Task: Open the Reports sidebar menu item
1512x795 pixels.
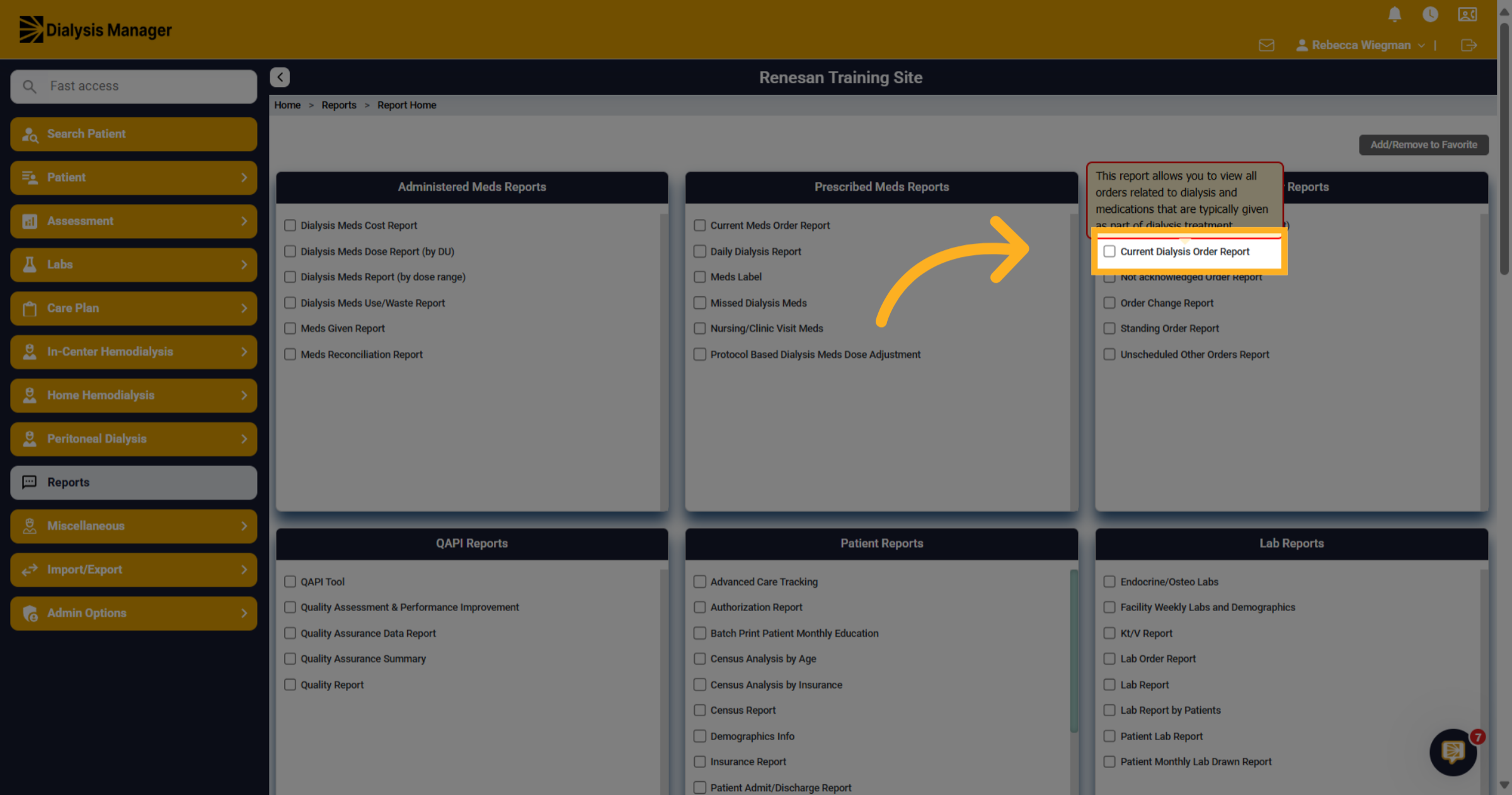Action: (x=134, y=483)
